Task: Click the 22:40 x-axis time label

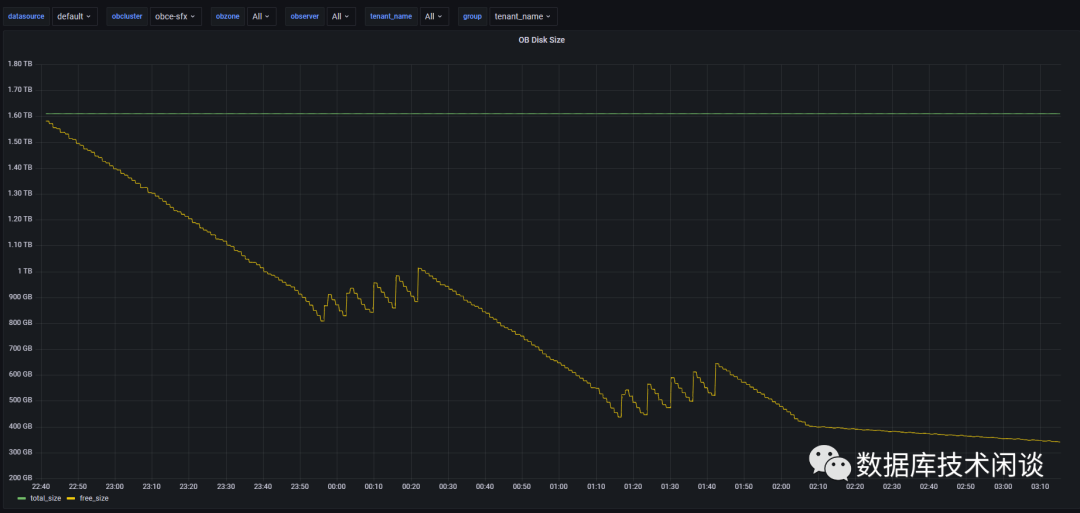Action: pyautogui.click(x=41, y=486)
